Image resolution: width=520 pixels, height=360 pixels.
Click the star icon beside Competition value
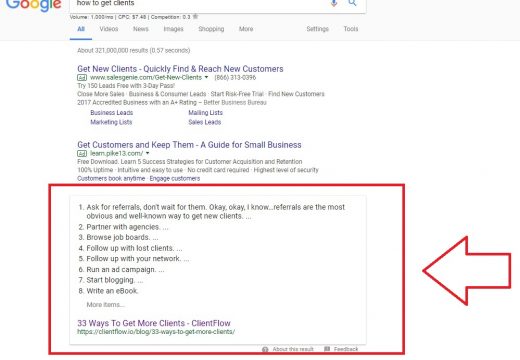[196, 16]
